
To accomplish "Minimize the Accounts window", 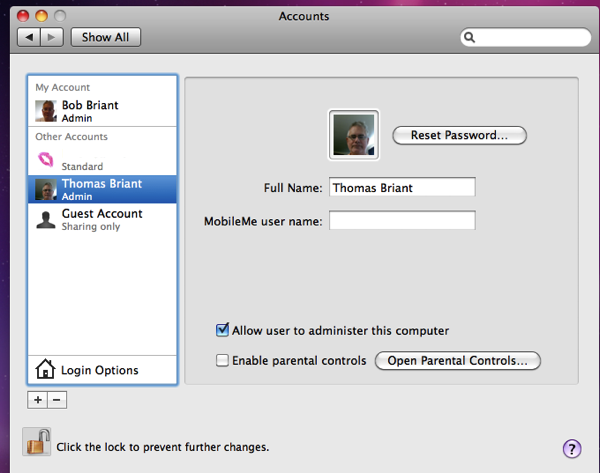I will 42,16.
